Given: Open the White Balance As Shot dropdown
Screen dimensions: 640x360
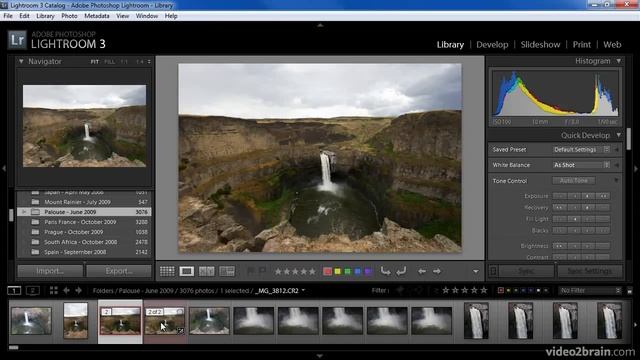Looking at the screenshot, I should click(x=581, y=165).
